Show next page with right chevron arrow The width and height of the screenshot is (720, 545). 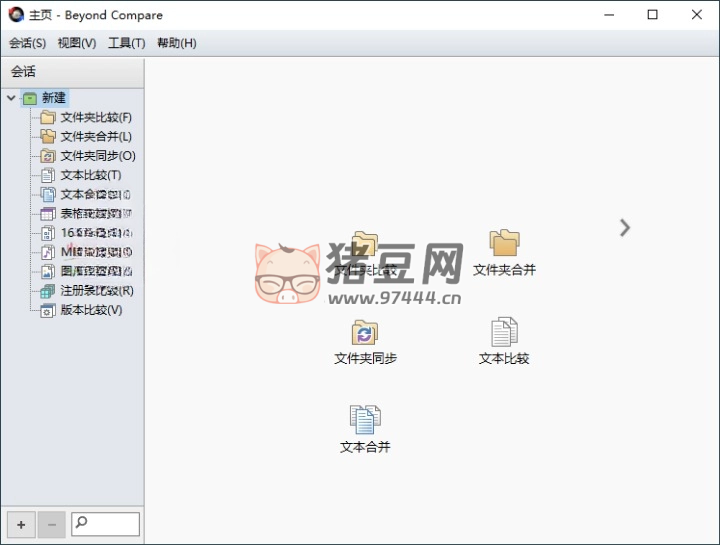(x=625, y=228)
